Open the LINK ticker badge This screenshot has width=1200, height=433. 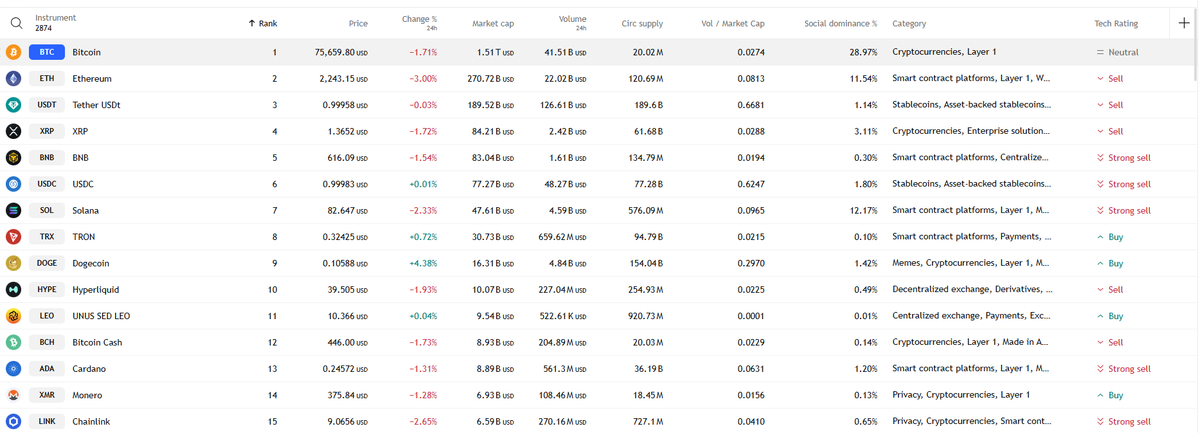click(x=47, y=422)
